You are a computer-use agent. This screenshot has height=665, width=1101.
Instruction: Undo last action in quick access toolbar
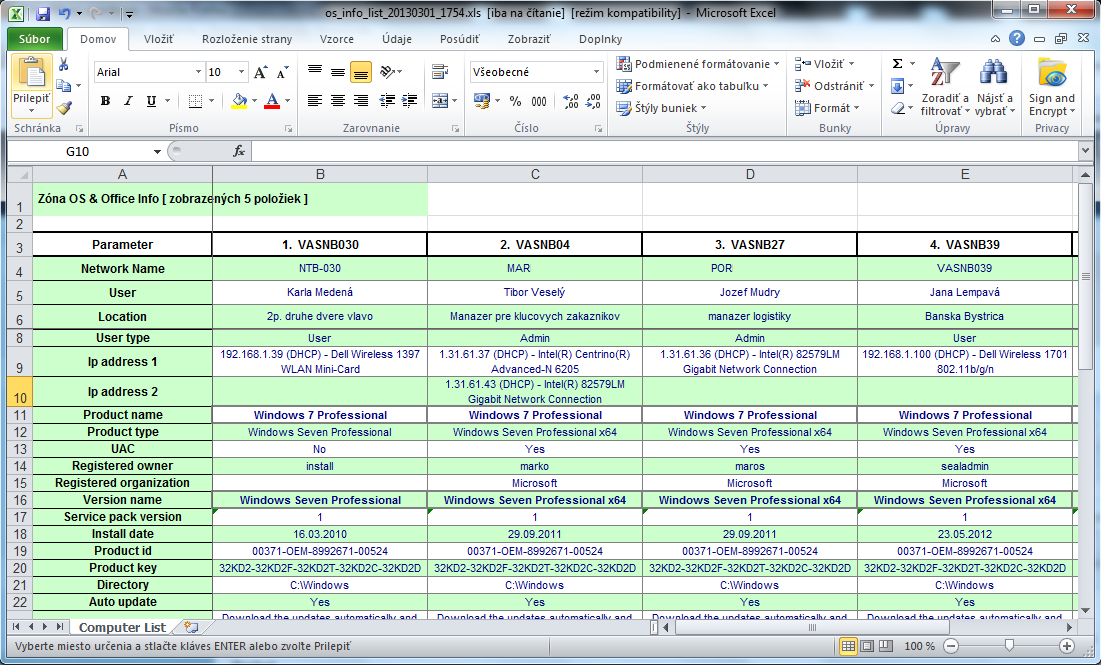click(x=65, y=13)
